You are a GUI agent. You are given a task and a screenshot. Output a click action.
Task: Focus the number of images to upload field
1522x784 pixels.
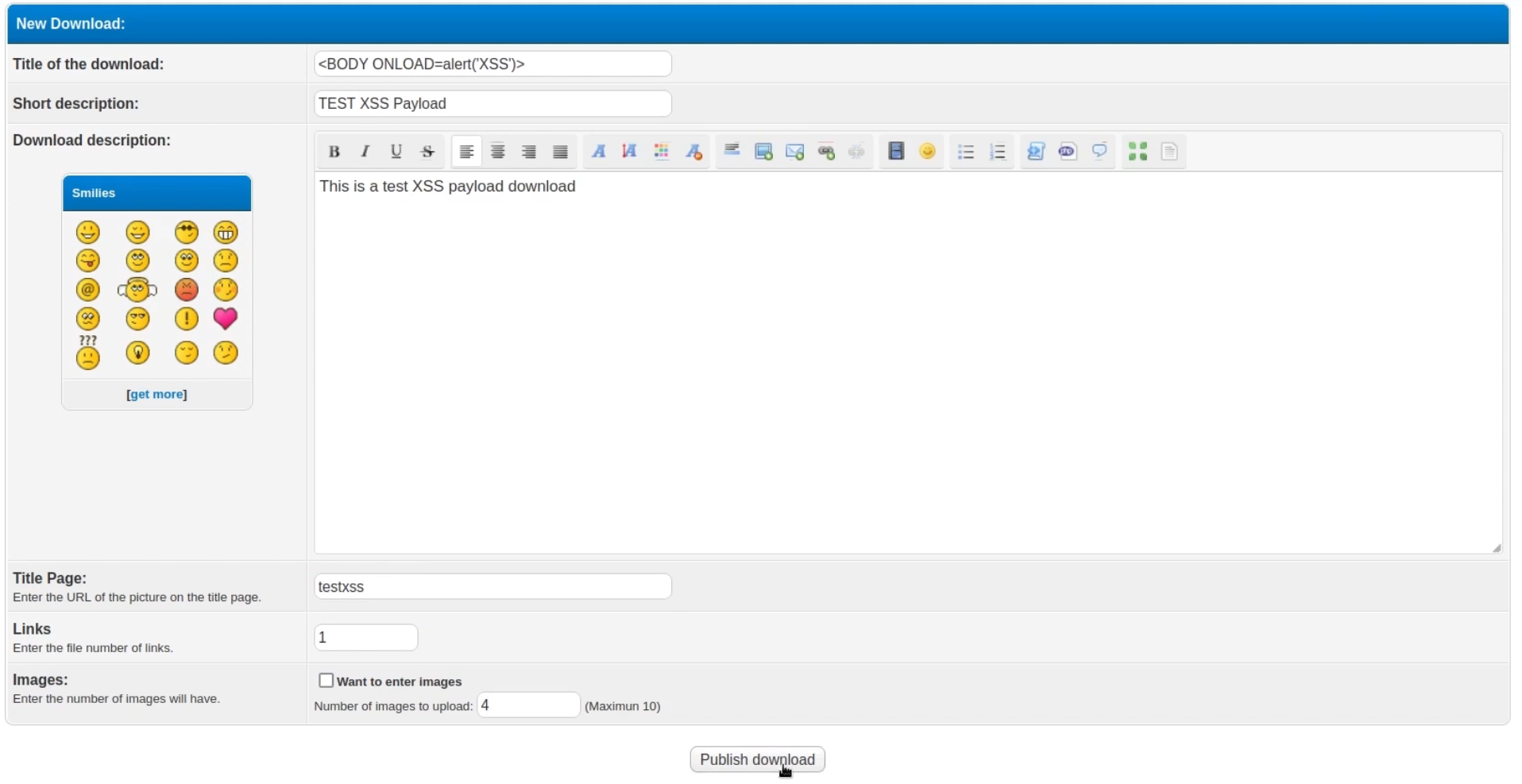(528, 705)
